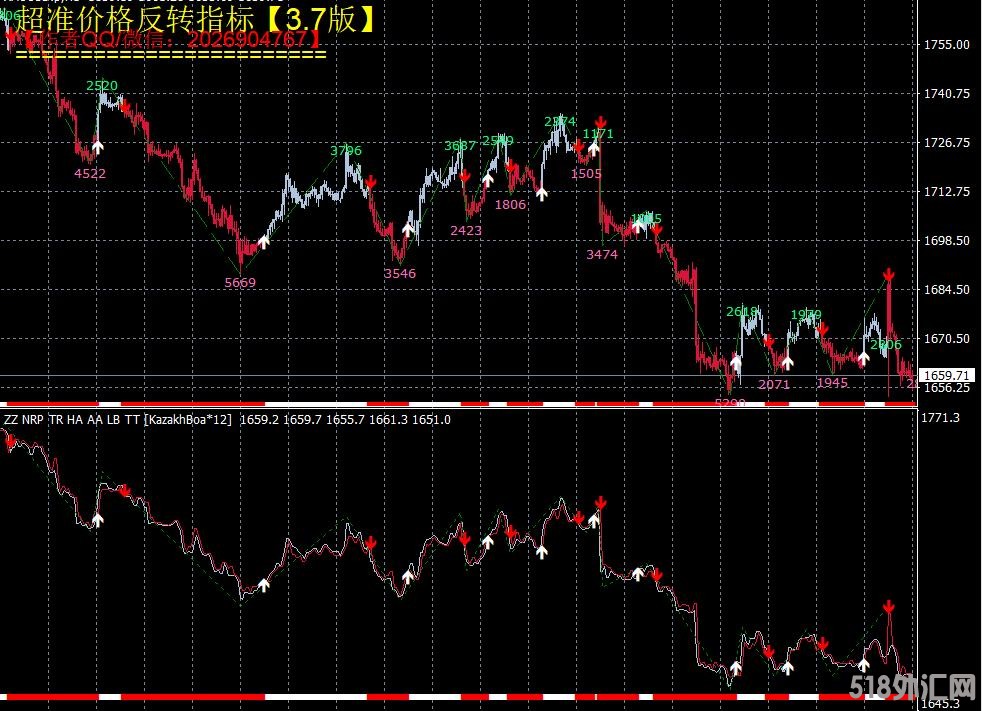Click the white up arrow beside the 5669 low

click(x=264, y=240)
